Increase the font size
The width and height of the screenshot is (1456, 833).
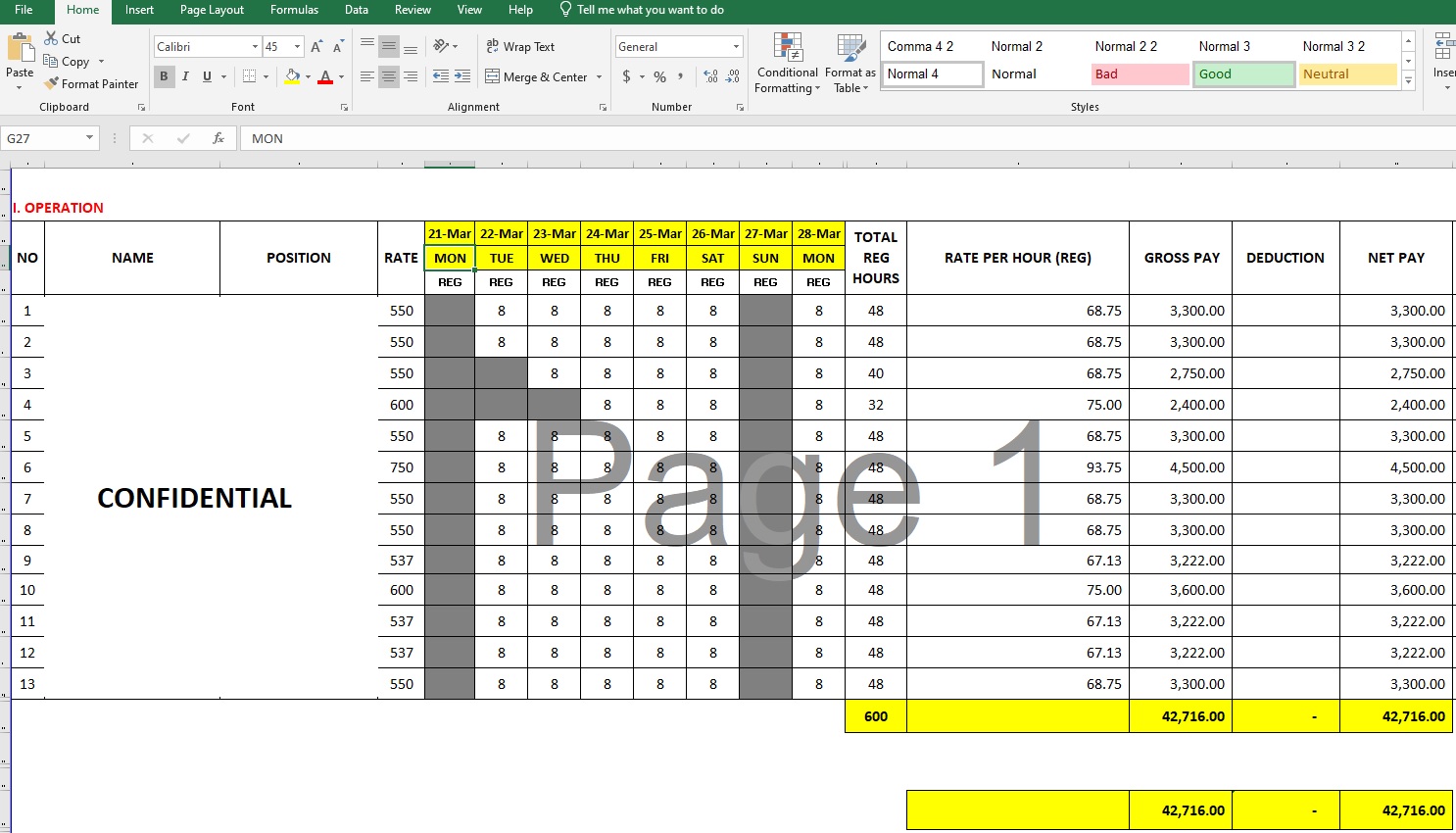coord(316,47)
